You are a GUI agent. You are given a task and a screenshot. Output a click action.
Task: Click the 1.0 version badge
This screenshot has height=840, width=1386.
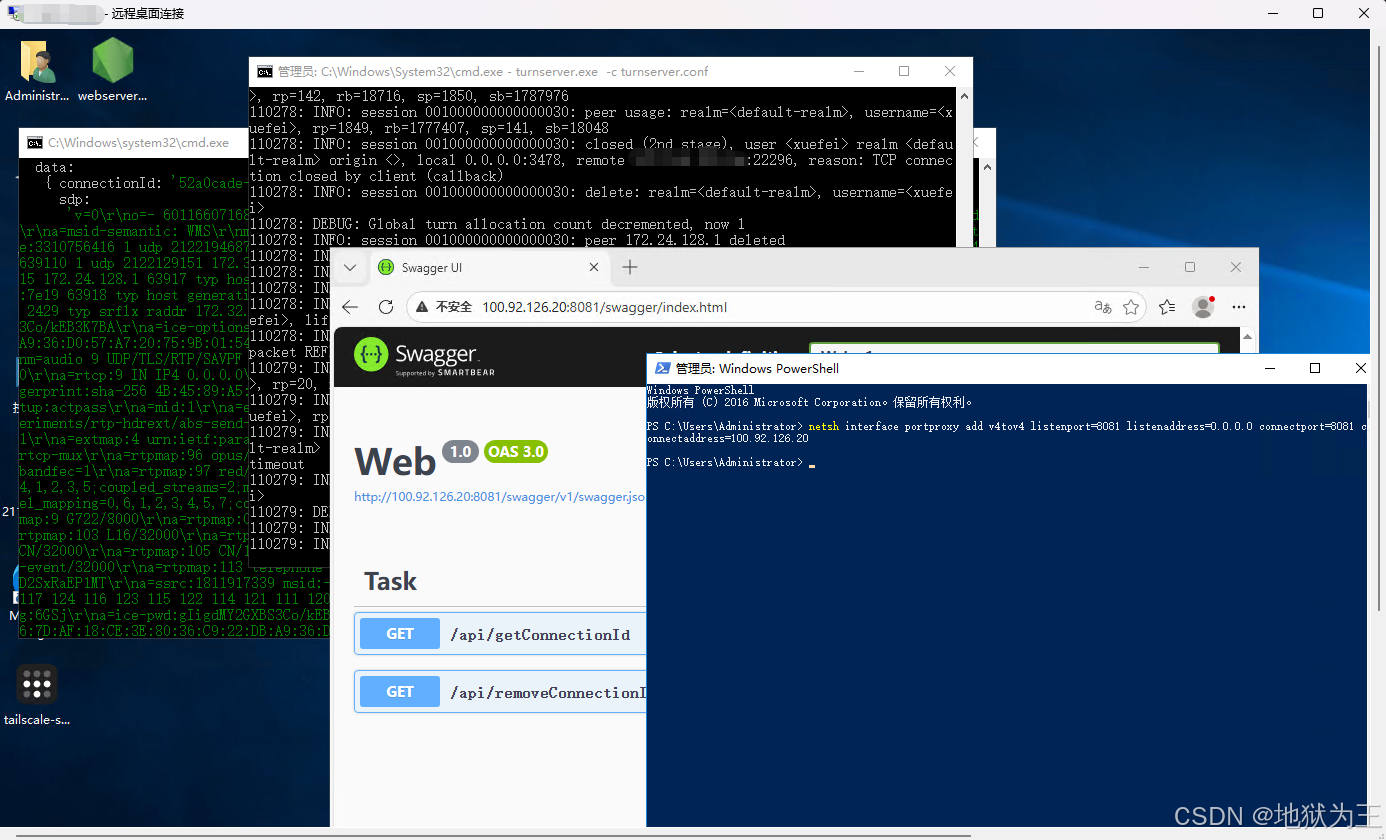pos(460,452)
